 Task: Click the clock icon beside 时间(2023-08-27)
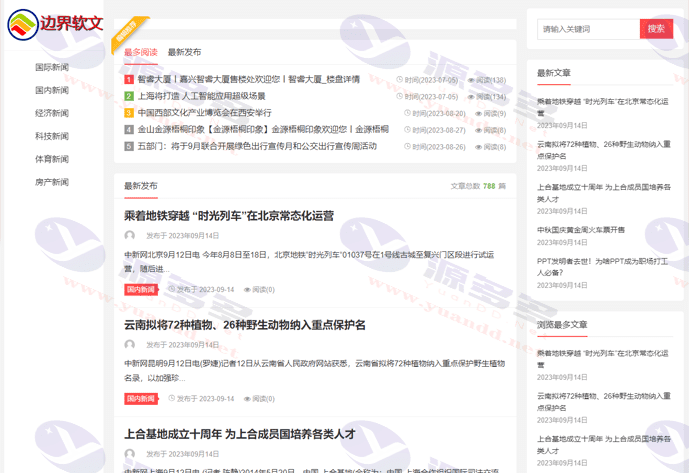407,130
